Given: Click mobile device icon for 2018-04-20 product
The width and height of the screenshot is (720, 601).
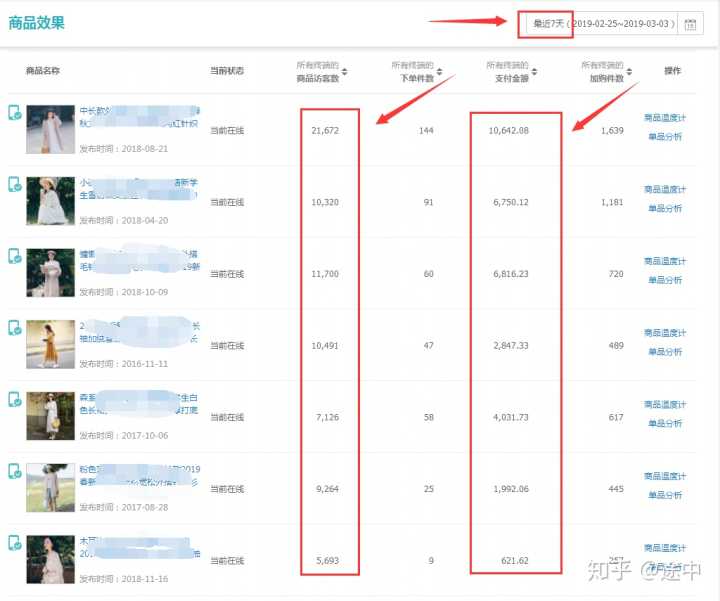Looking at the screenshot, I should (15, 185).
